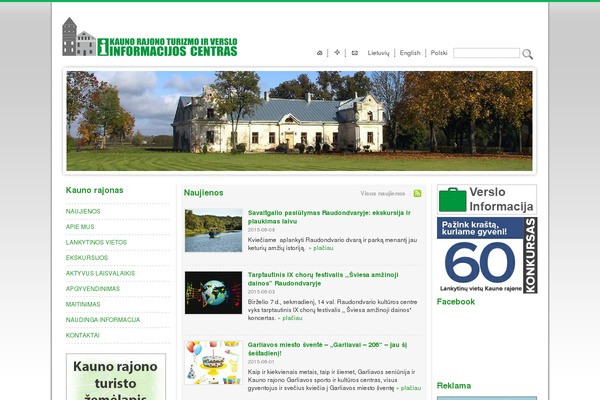Click plačiau link under choir festival article

click(x=292, y=318)
